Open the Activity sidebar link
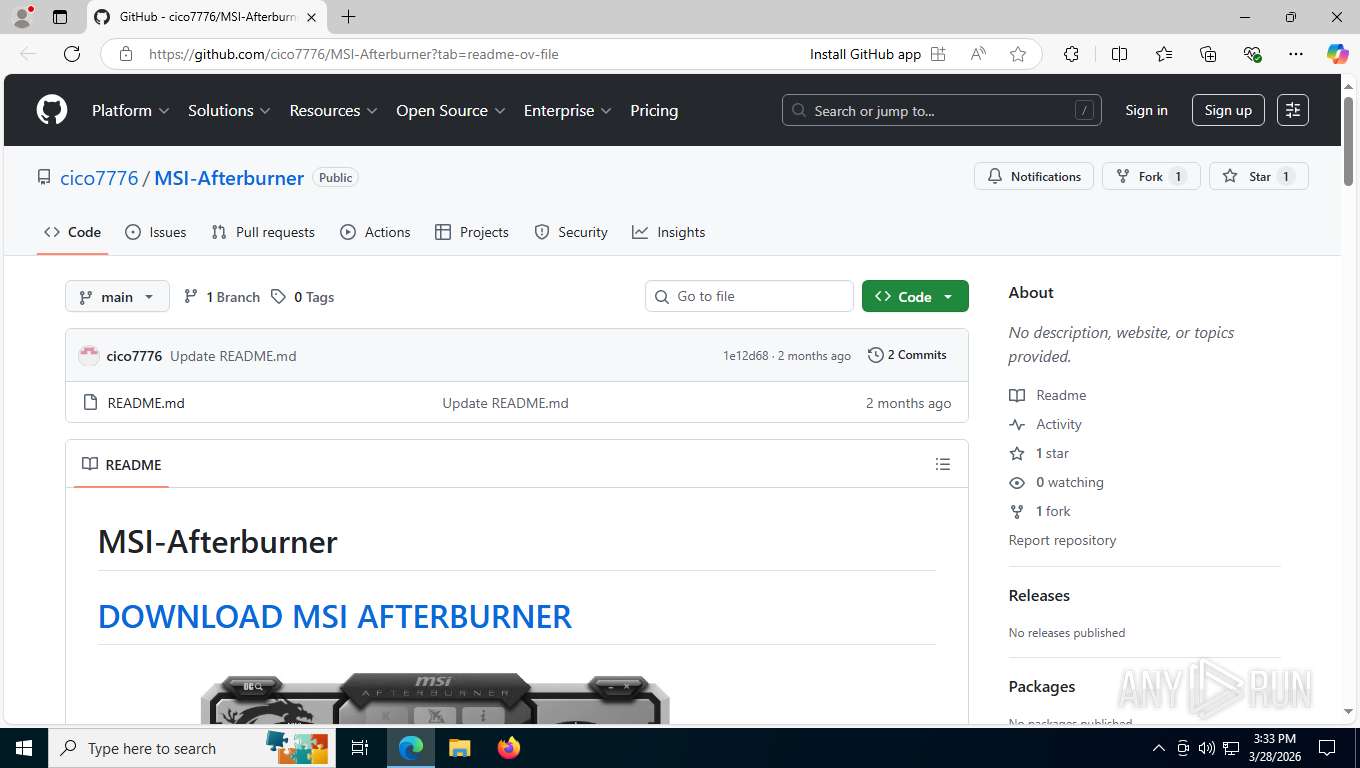The image size is (1360, 768). point(1046,424)
